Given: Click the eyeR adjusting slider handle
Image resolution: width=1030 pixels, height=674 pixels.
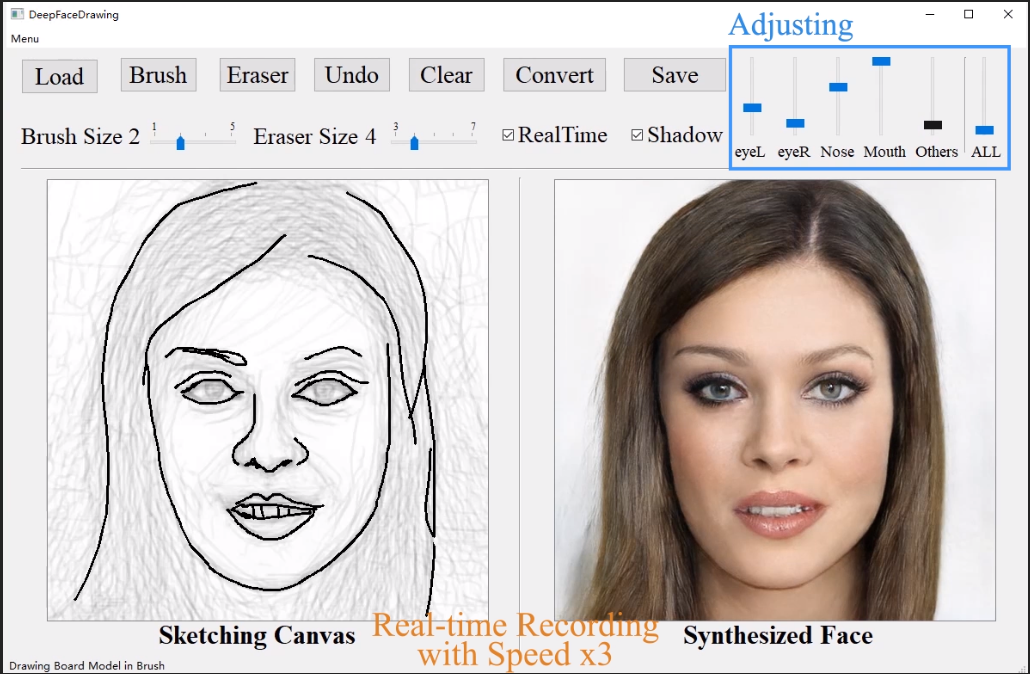Looking at the screenshot, I should tap(795, 123).
